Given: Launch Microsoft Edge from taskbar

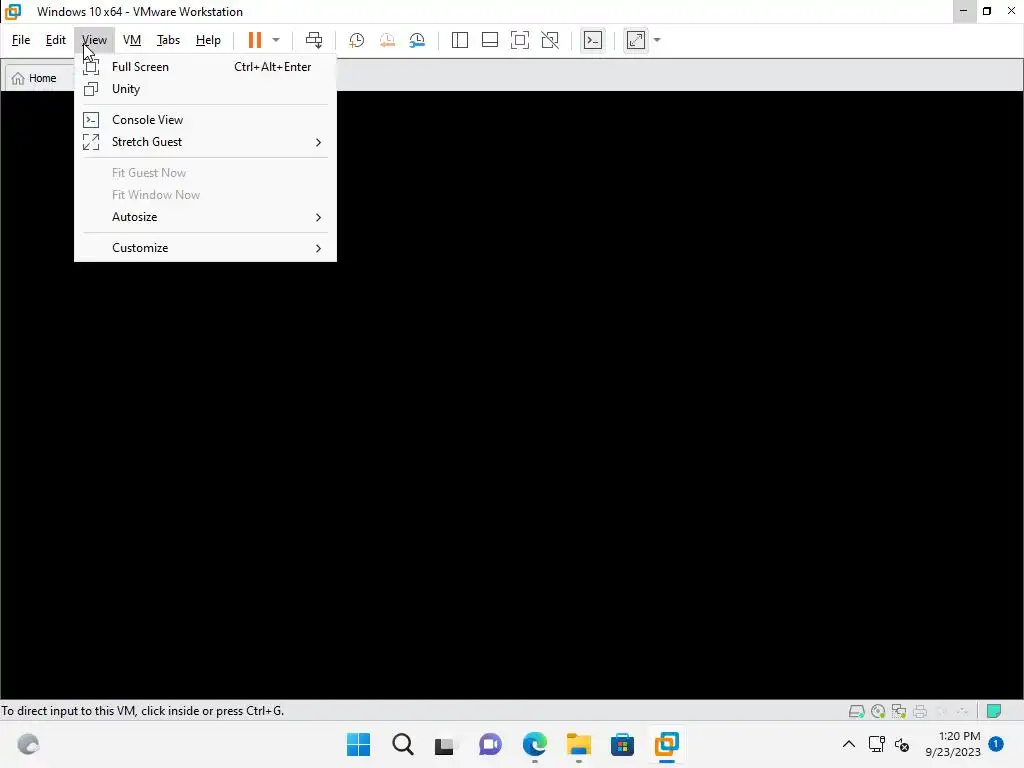Looking at the screenshot, I should coord(534,744).
